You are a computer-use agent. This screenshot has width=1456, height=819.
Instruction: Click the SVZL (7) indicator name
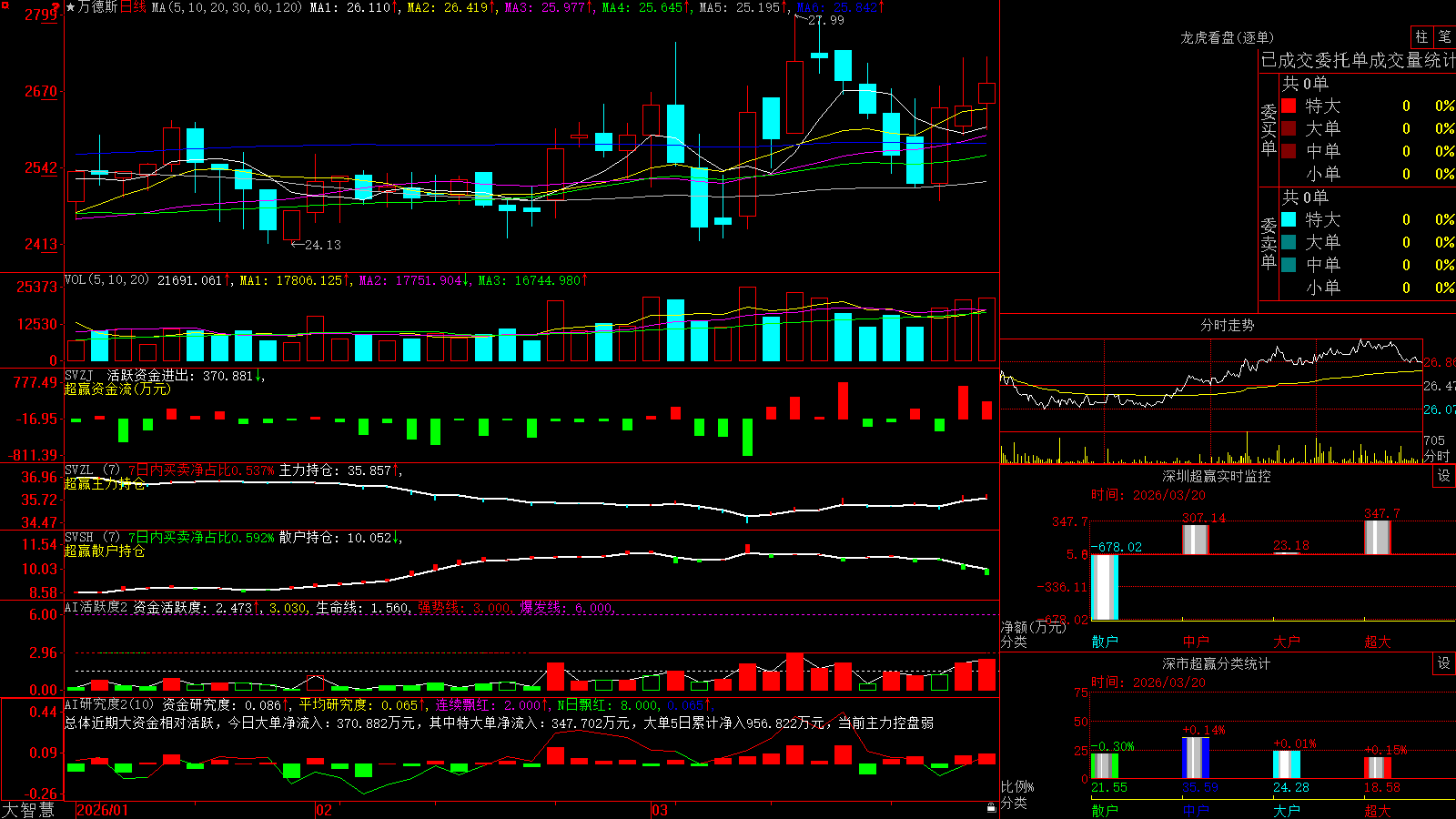[92, 470]
